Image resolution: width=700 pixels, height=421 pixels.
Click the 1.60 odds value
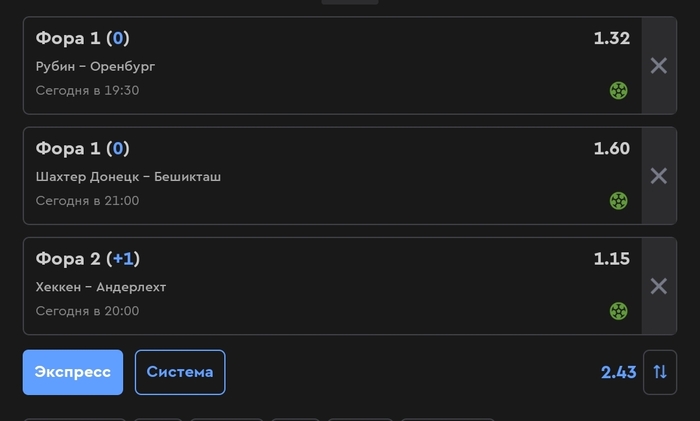click(612, 149)
